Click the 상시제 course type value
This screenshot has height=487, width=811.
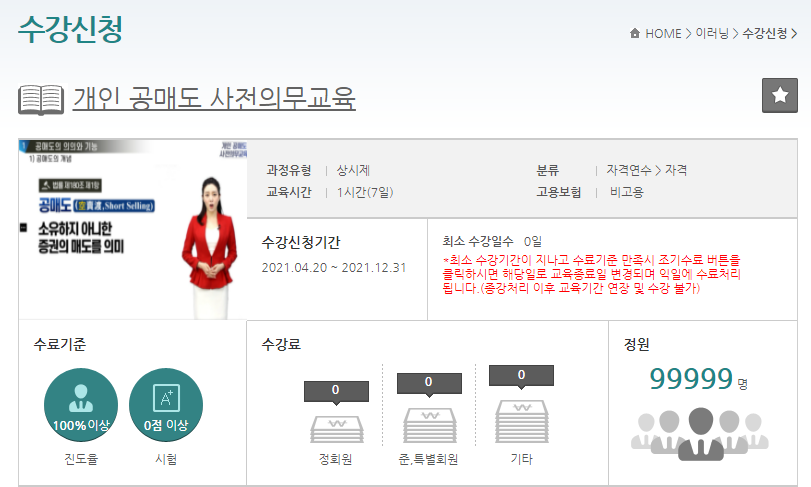pos(353,170)
